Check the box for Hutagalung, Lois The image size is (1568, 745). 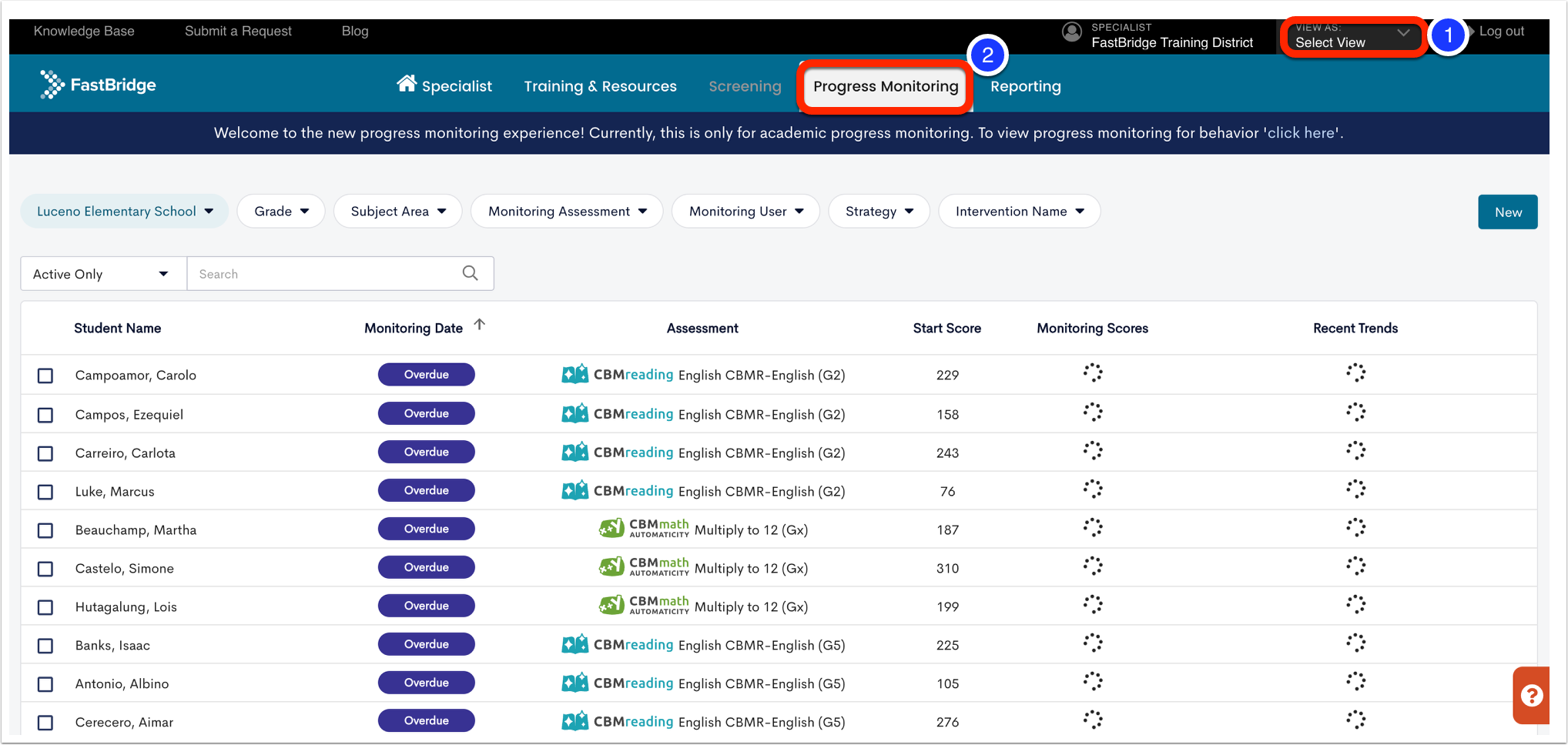45,607
